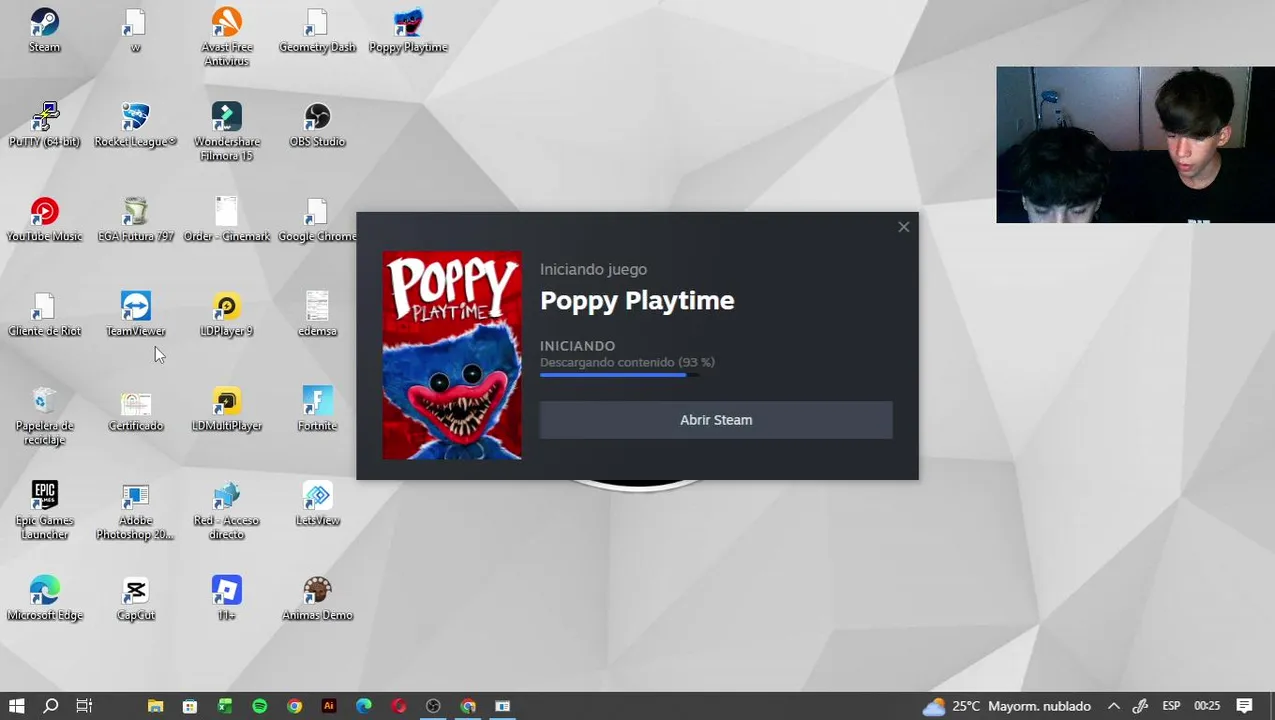Click the ESP language indicator
This screenshot has width=1275, height=720.
[x=1171, y=706]
